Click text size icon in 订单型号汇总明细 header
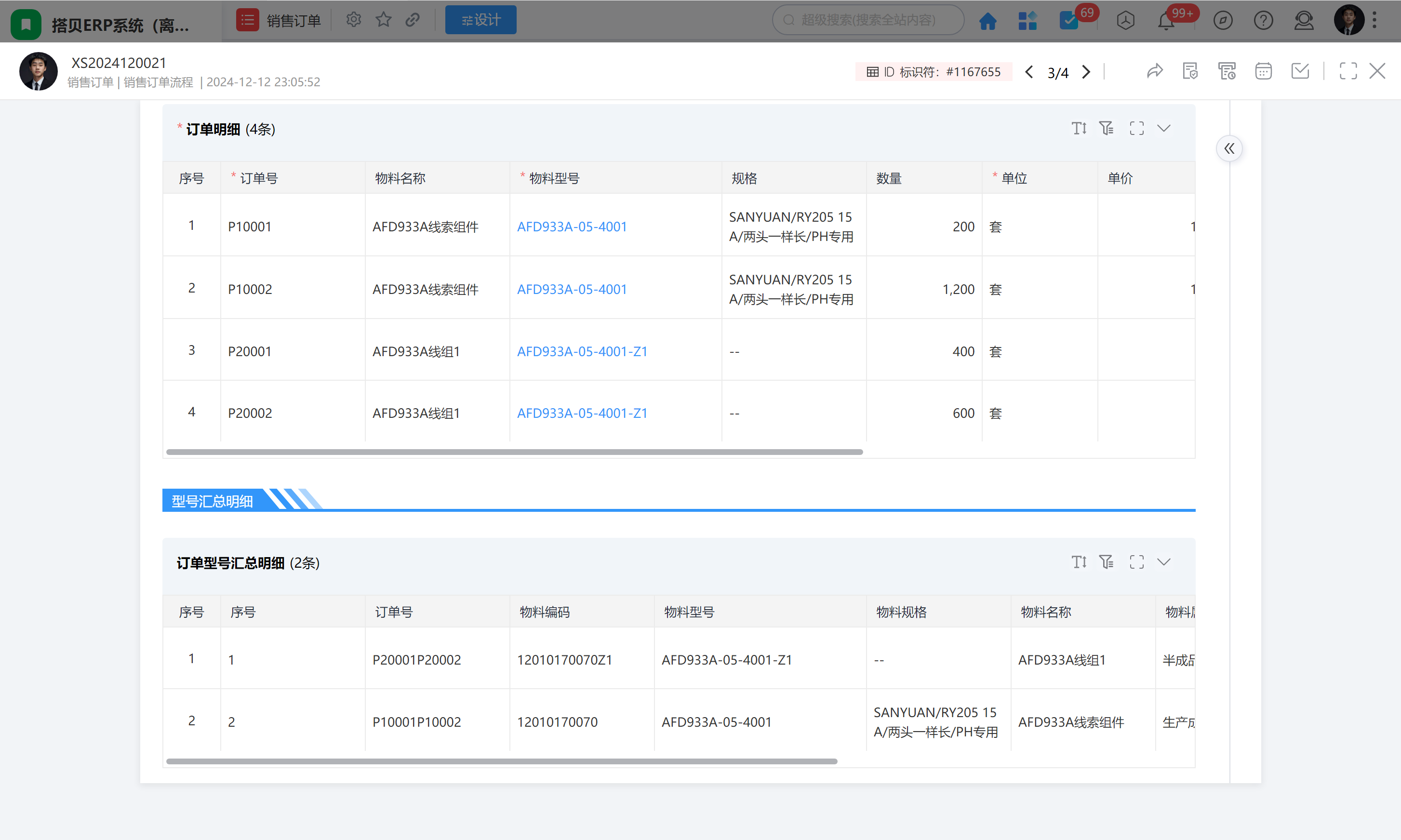1401x840 pixels. tap(1079, 562)
